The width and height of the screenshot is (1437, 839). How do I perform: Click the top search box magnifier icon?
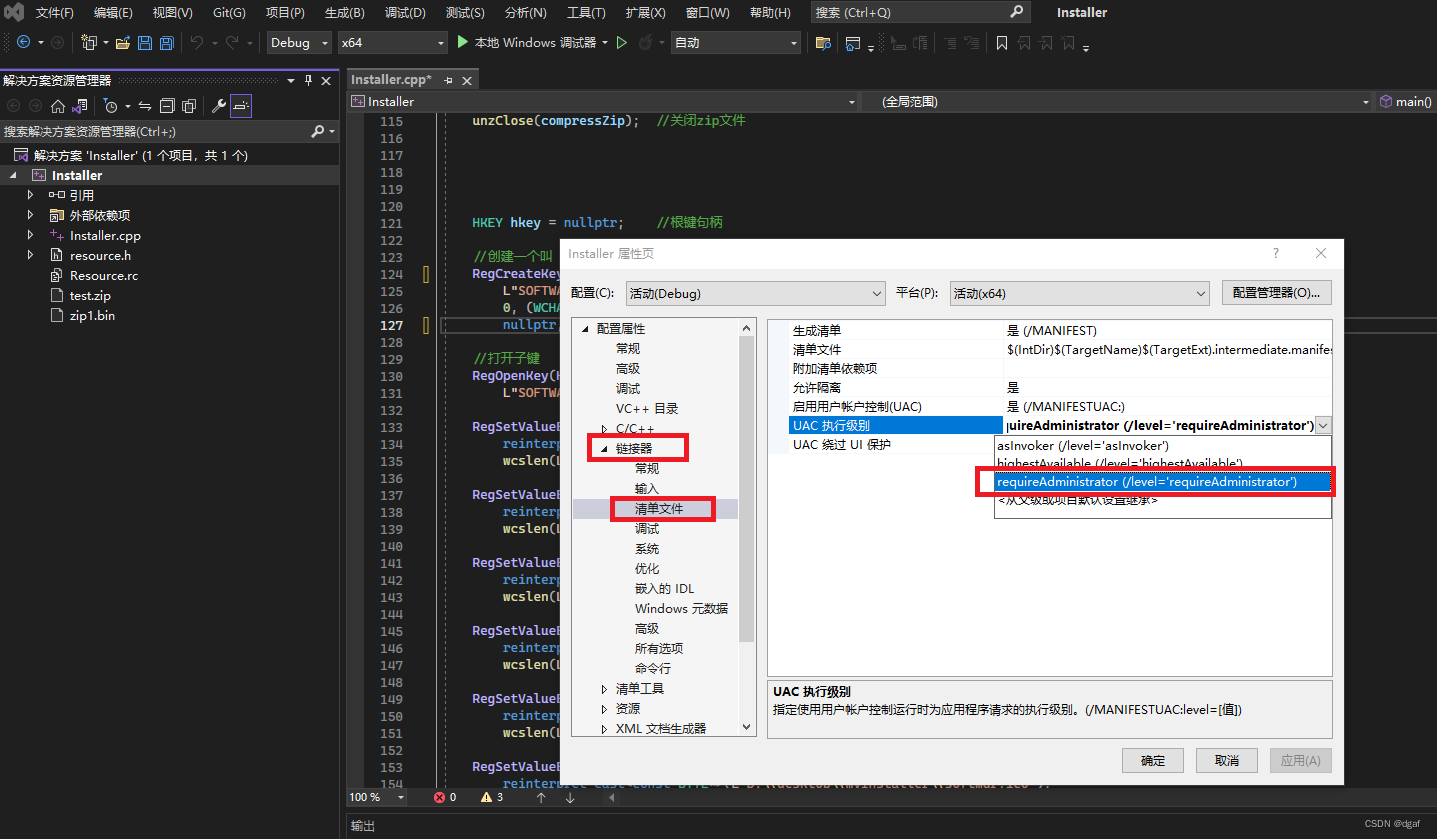click(x=1016, y=12)
